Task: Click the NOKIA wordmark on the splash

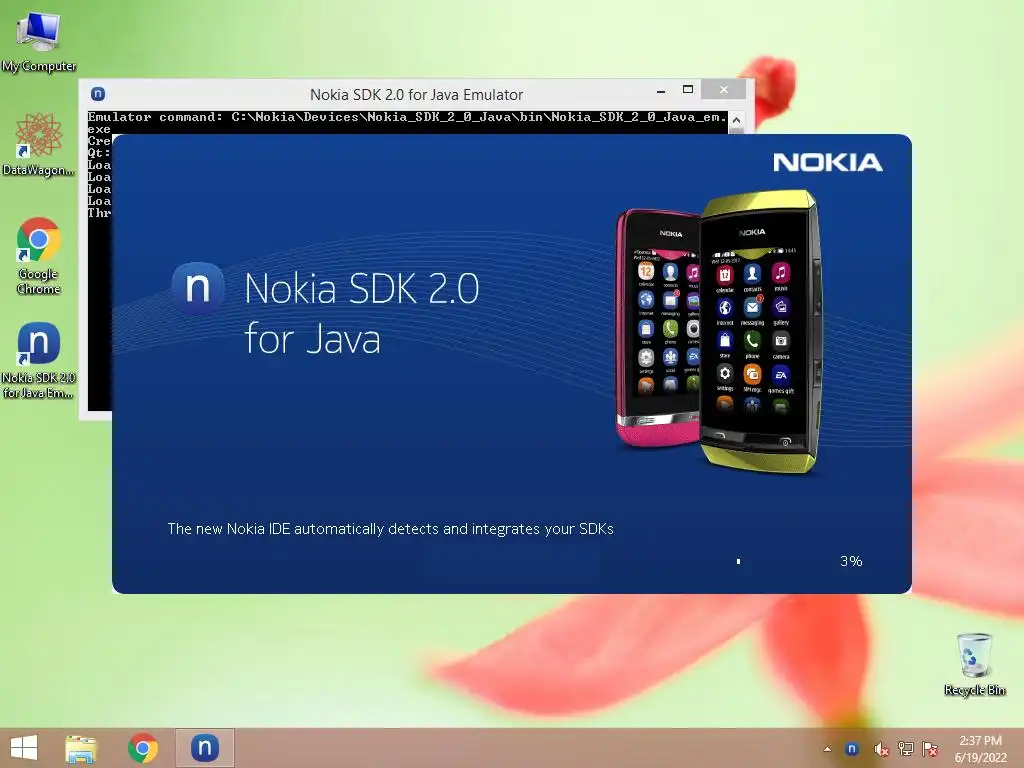Action: click(827, 163)
